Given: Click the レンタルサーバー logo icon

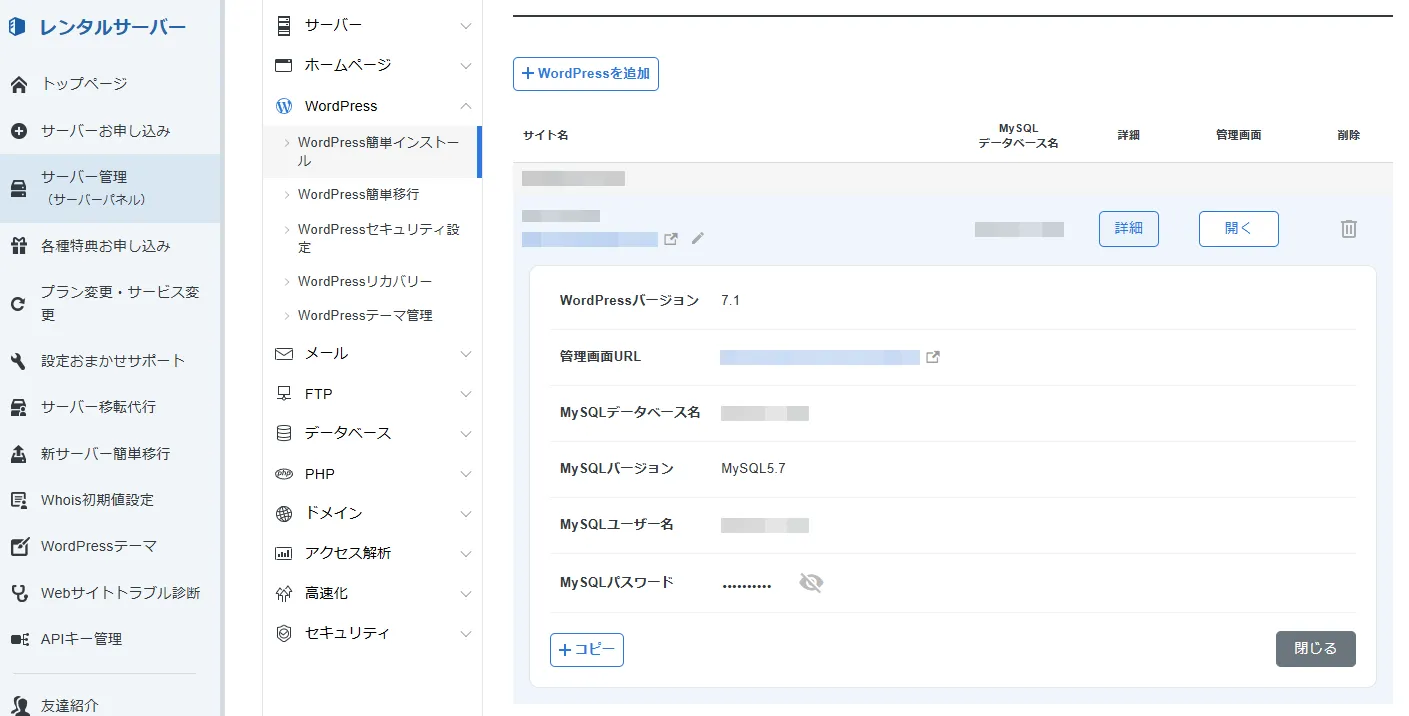Looking at the screenshot, I should point(17,27).
